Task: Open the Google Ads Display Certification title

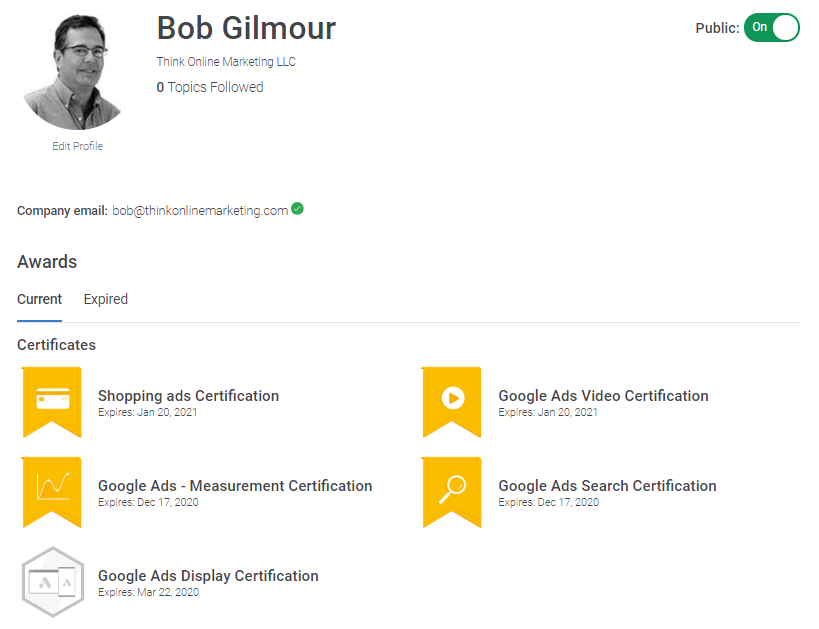Action: [x=208, y=576]
